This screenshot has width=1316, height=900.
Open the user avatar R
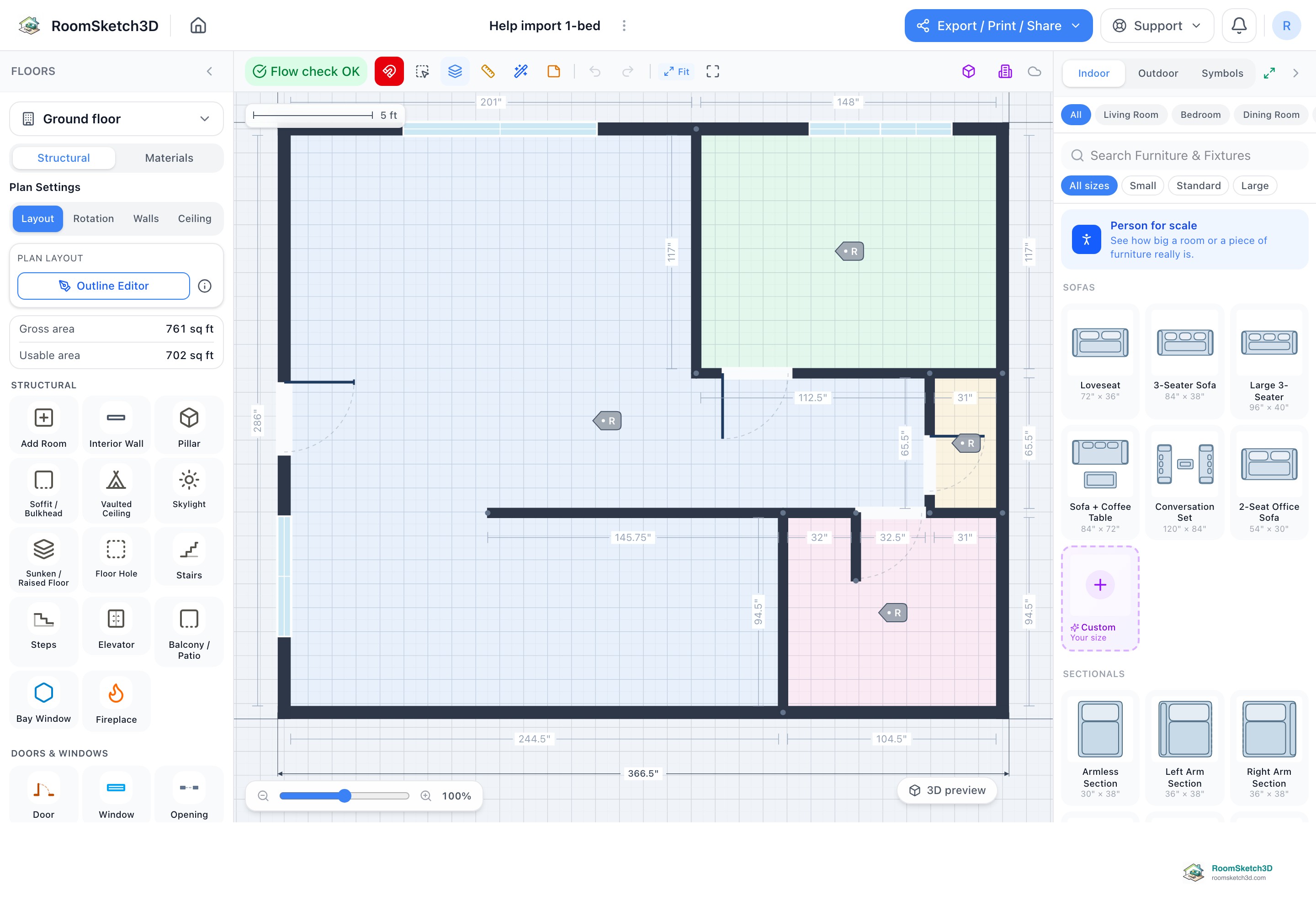1287,26
